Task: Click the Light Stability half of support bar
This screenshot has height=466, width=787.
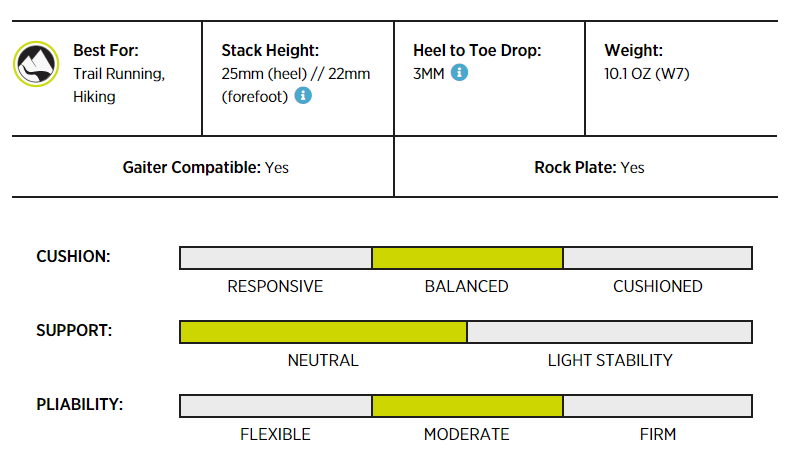Action: coord(609,332)
